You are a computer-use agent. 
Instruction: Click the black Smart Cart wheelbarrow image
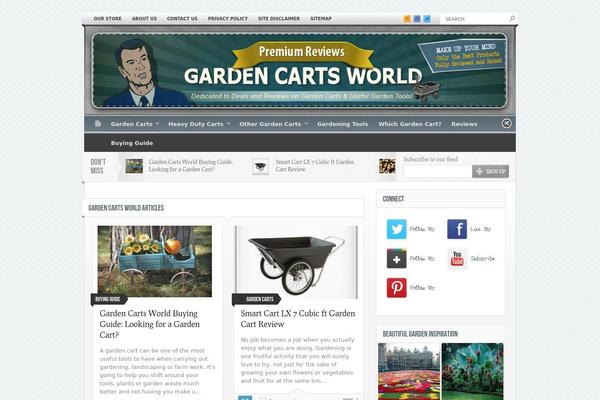pos(297,262)
